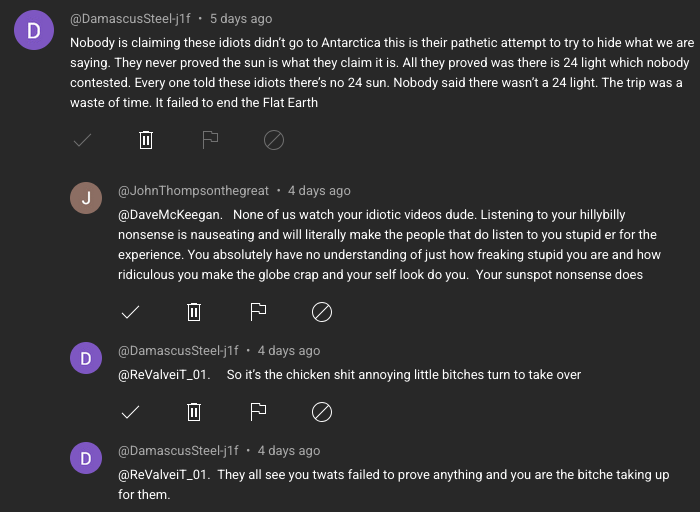Image resolution: width=700 pixels, height=512 pixels.
Task: Click the JohnThompsonthegreat '4 days ago' timestamp
Action: (319, 191)
